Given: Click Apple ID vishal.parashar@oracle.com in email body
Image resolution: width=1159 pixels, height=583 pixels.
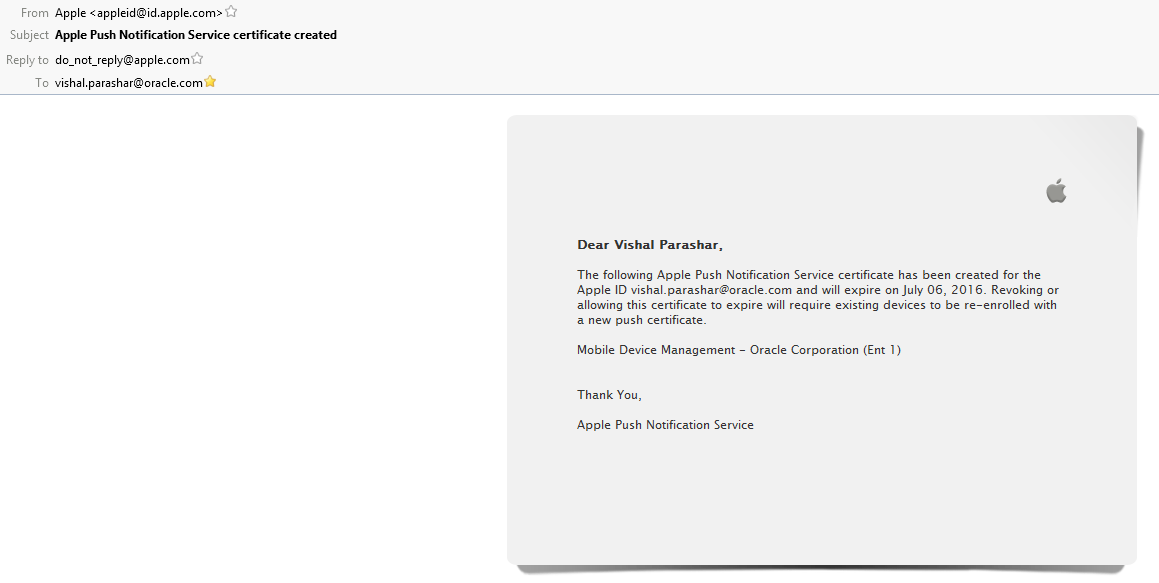Looking at the screenshot, I should tap(711, 290).
